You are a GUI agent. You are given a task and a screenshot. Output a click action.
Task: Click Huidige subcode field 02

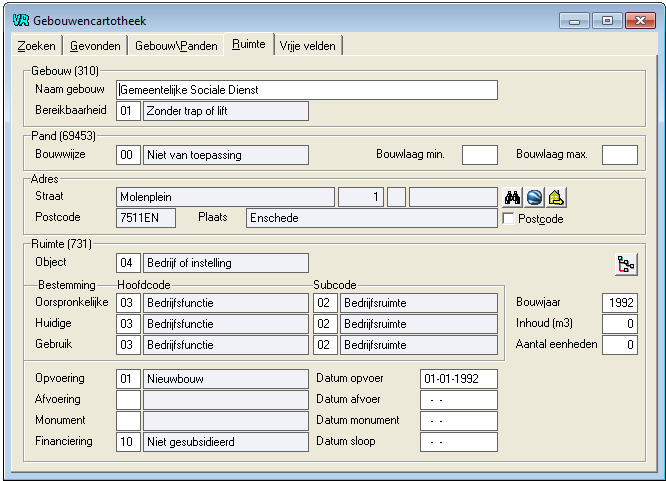point(325,324)
